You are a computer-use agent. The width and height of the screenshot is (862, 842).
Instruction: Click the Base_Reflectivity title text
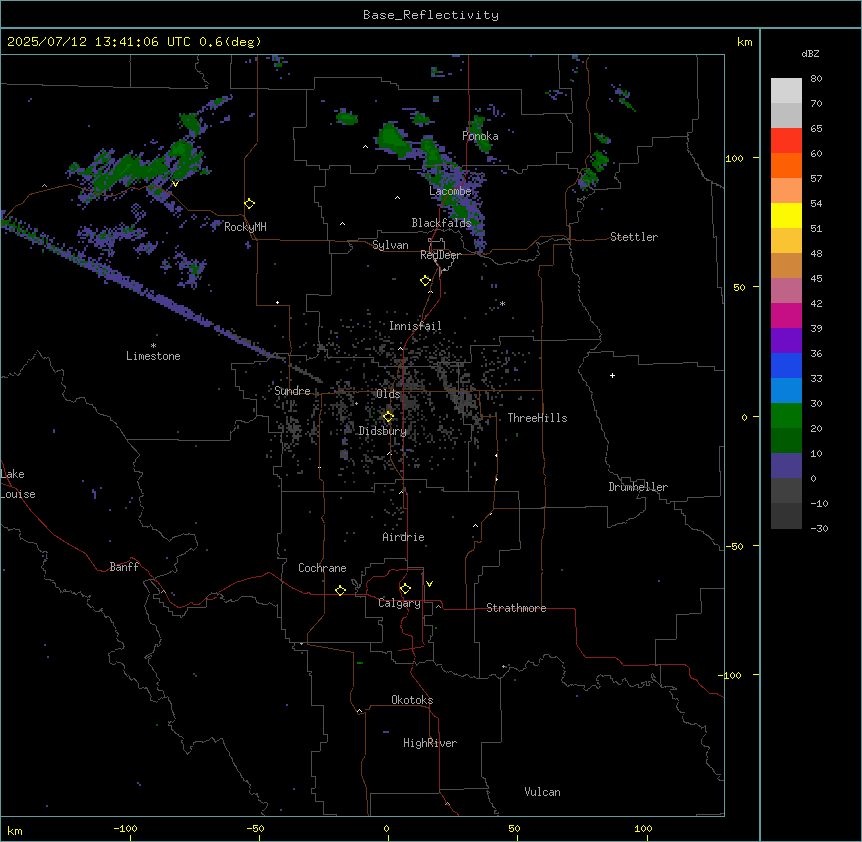431,15
